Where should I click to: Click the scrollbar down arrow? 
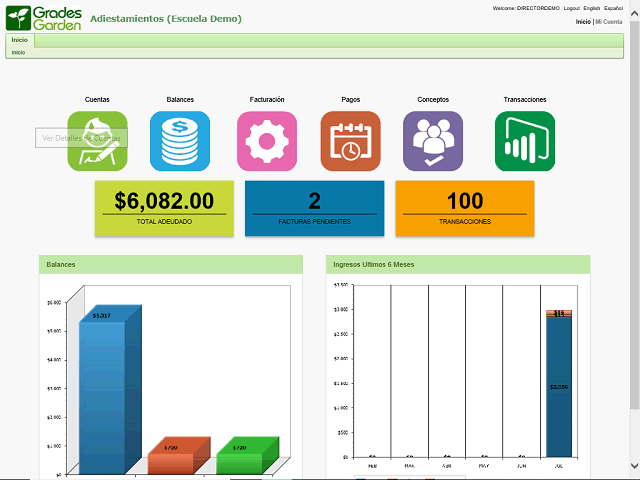coord(635,465)
